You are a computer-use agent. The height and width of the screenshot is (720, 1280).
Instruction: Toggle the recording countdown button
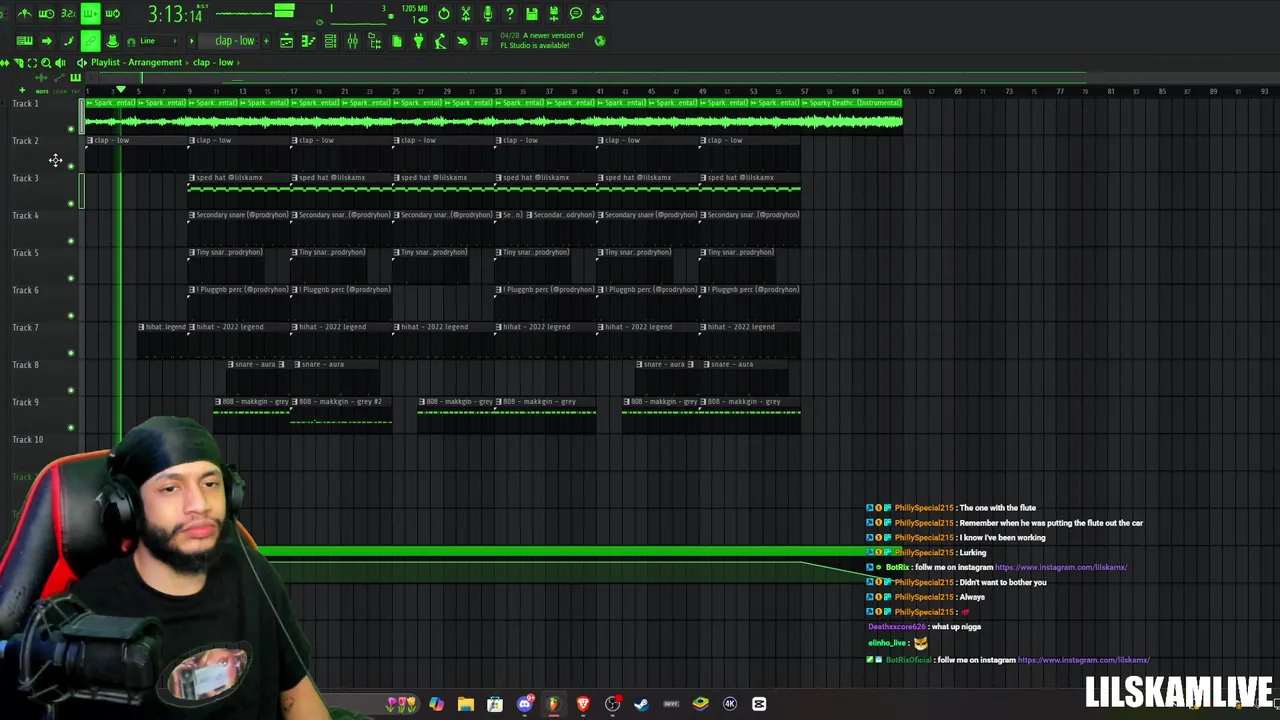click(68, 14)
